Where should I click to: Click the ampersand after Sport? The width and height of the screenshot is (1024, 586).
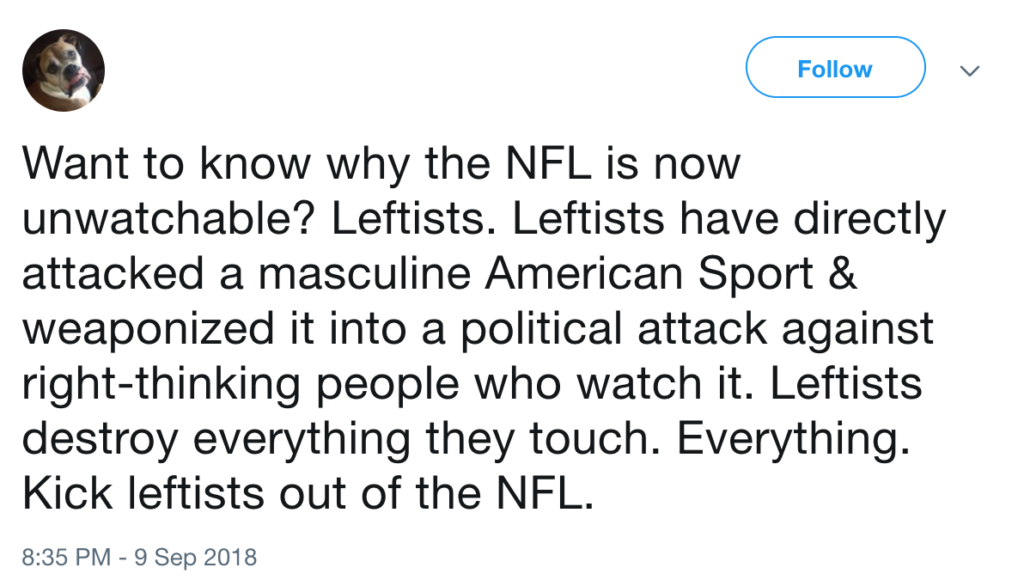pos(842,273)
